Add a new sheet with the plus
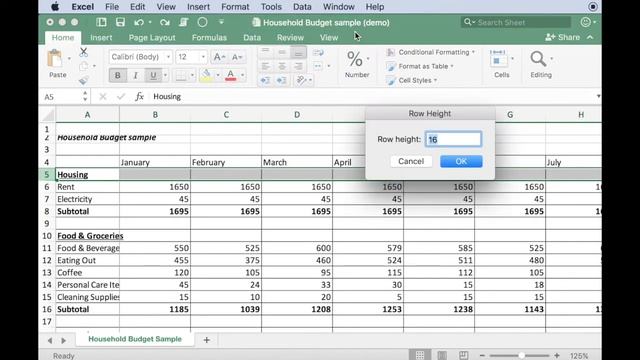The height and width of the screenshot is (360, 640). point(207,340)
